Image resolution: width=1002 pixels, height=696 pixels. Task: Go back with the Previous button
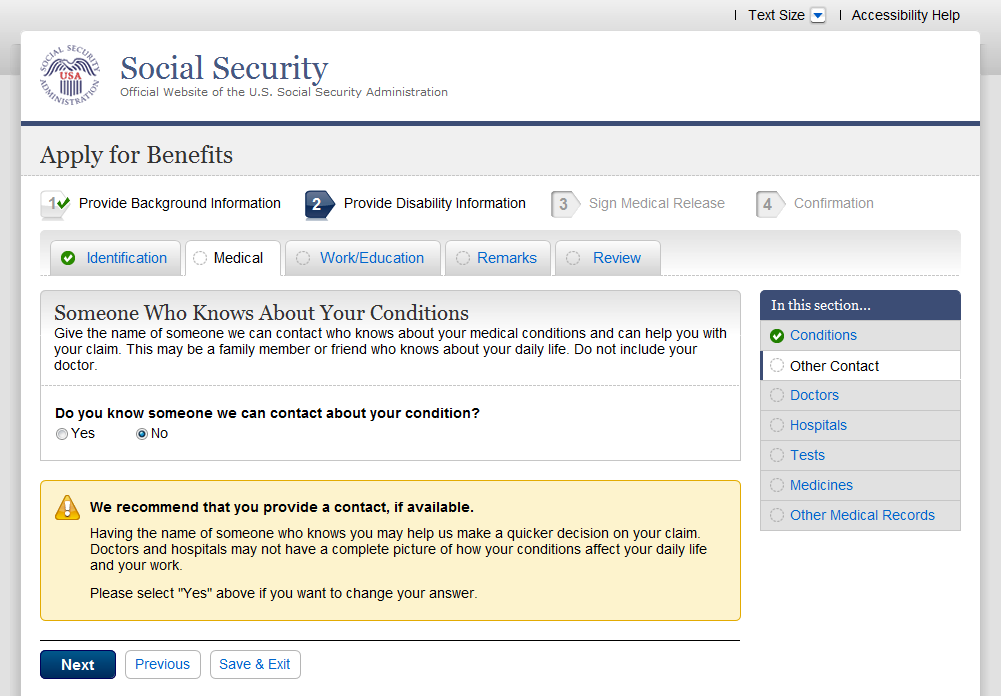(162, 665)
